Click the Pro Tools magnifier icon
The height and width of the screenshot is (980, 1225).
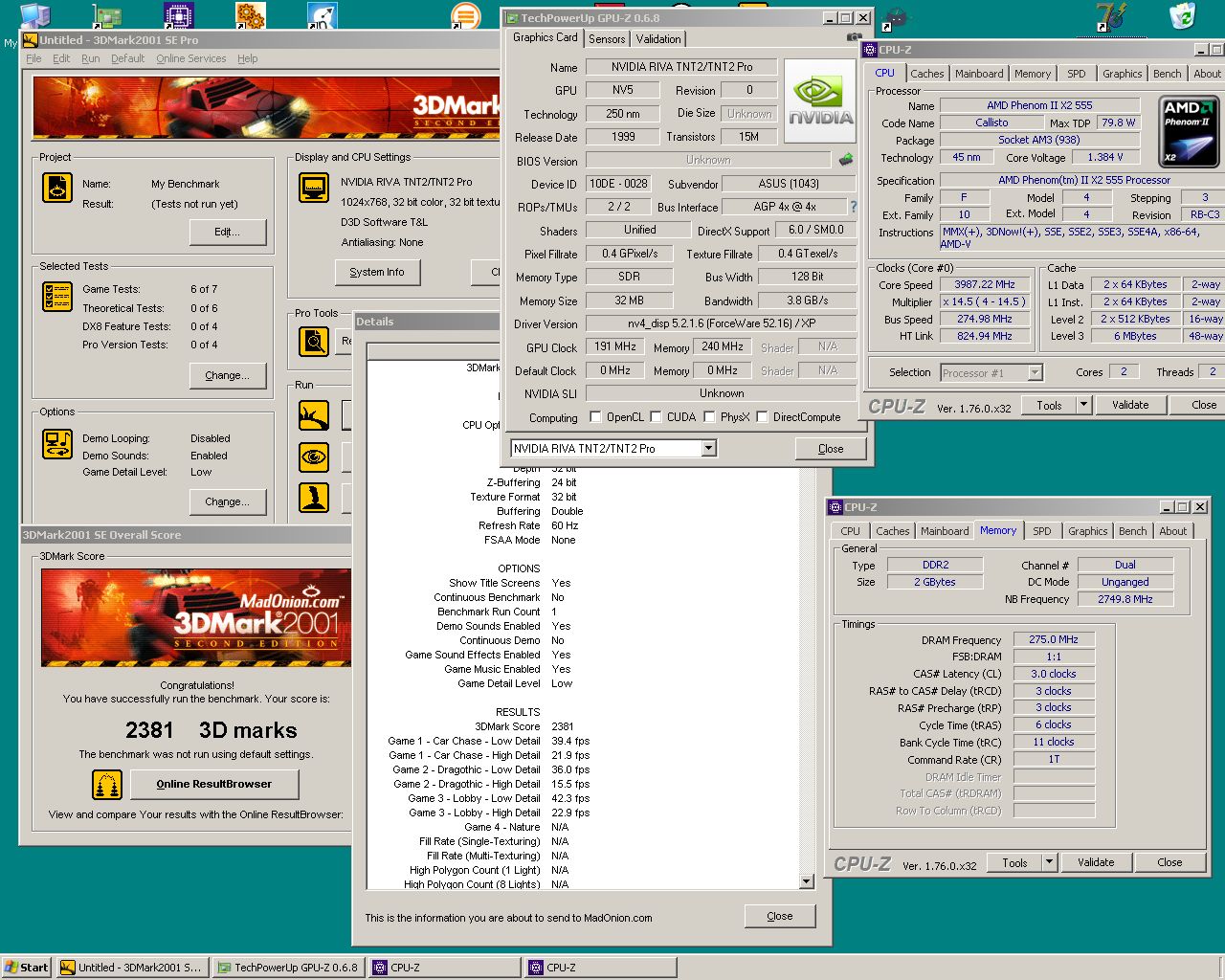pyautogui.click(x=314, y=341)
